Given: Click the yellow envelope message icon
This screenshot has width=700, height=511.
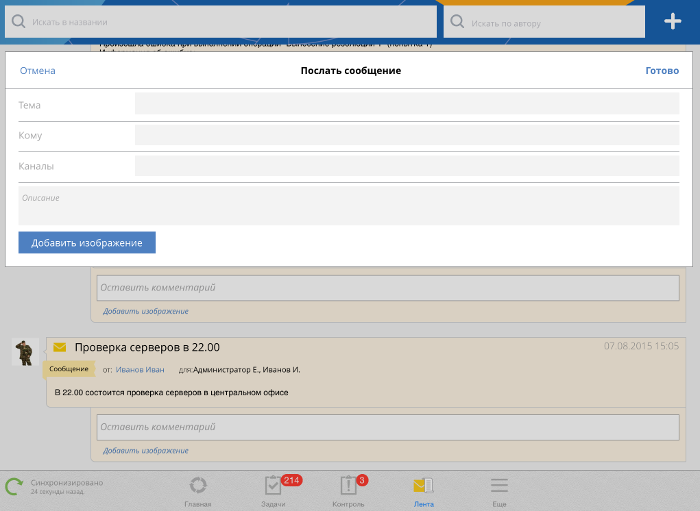Looking at the screenshot, I should click(x=59, y=347).
